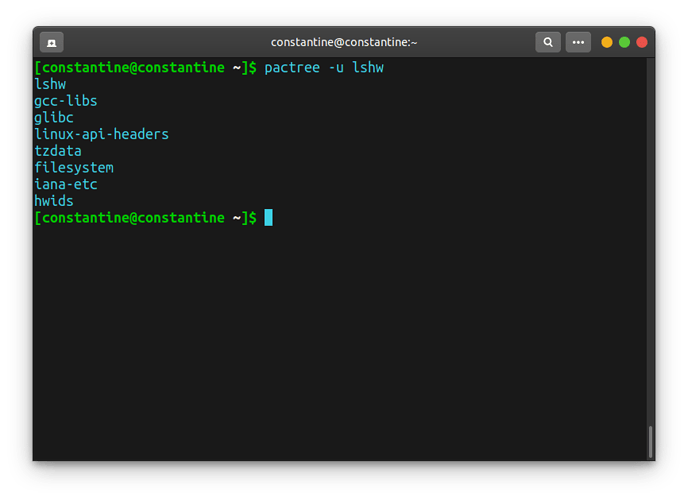
Task: Click the constantine@constantine:~ window title
Action: pyautogui.click(x=343, y=42)
